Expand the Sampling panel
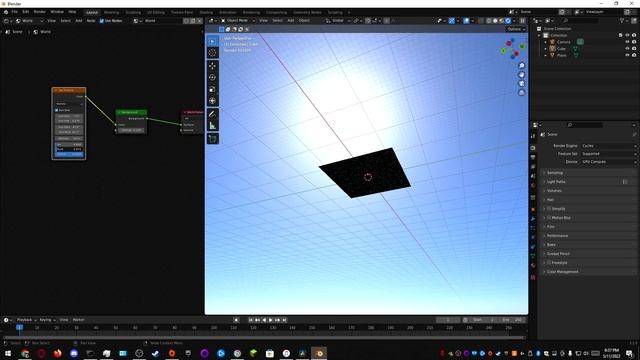This screenshot has width=640, height=360. pos(589,173)
